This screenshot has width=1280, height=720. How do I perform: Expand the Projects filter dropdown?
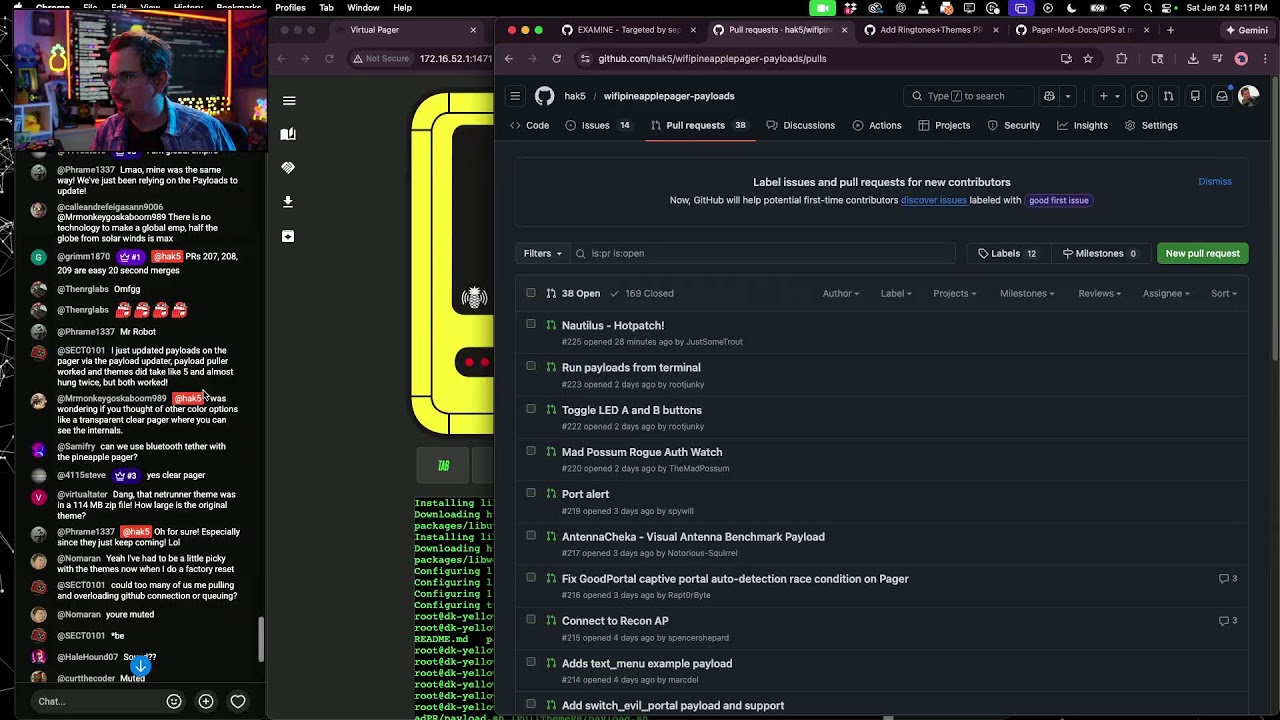955,294
